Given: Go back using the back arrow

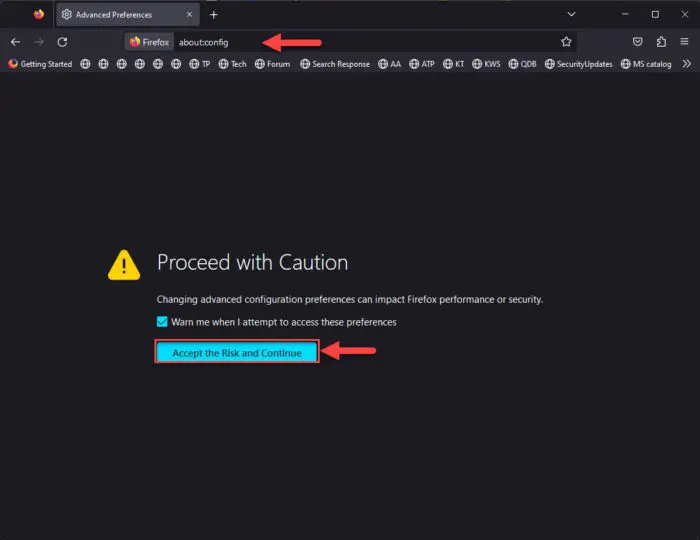Looking at the screenshot, I should (15, 42).
